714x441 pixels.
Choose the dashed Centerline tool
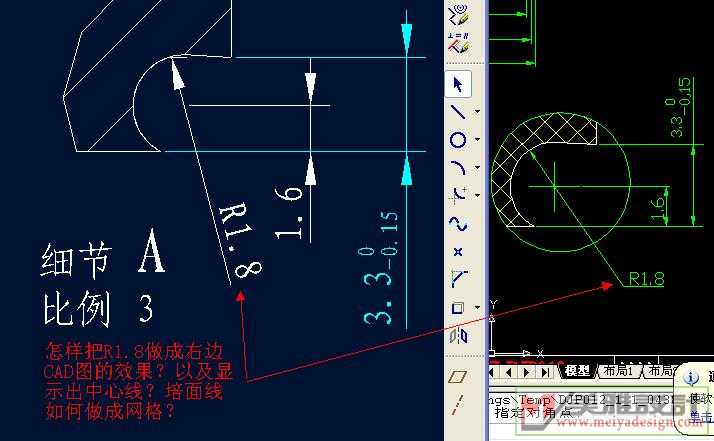[x=458, y=405]
